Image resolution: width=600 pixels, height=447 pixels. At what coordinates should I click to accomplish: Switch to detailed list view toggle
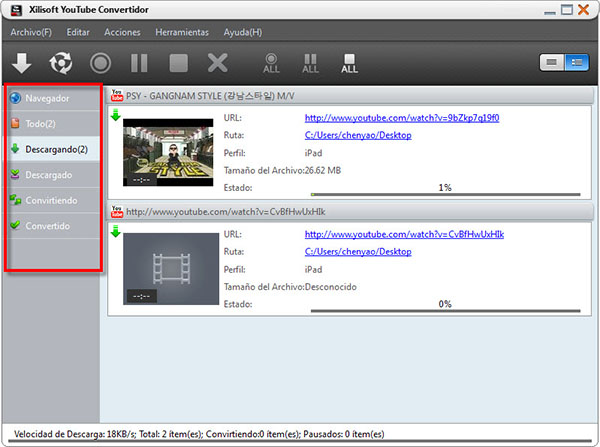point(576,62)
